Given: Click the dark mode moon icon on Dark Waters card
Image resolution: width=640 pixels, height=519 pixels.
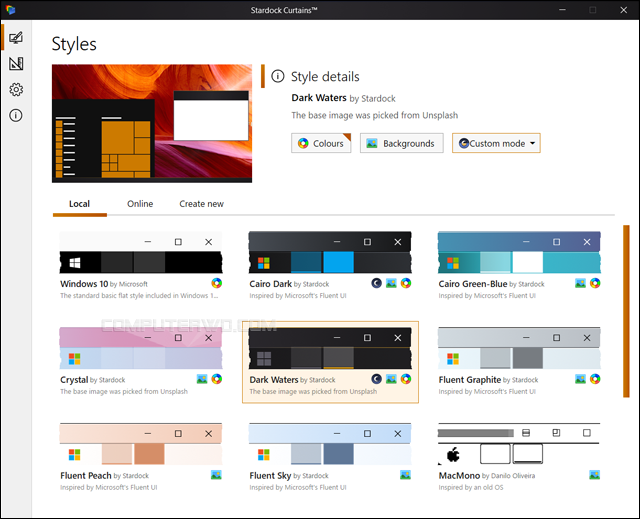Looking at the screenshot, I should 376,379.
